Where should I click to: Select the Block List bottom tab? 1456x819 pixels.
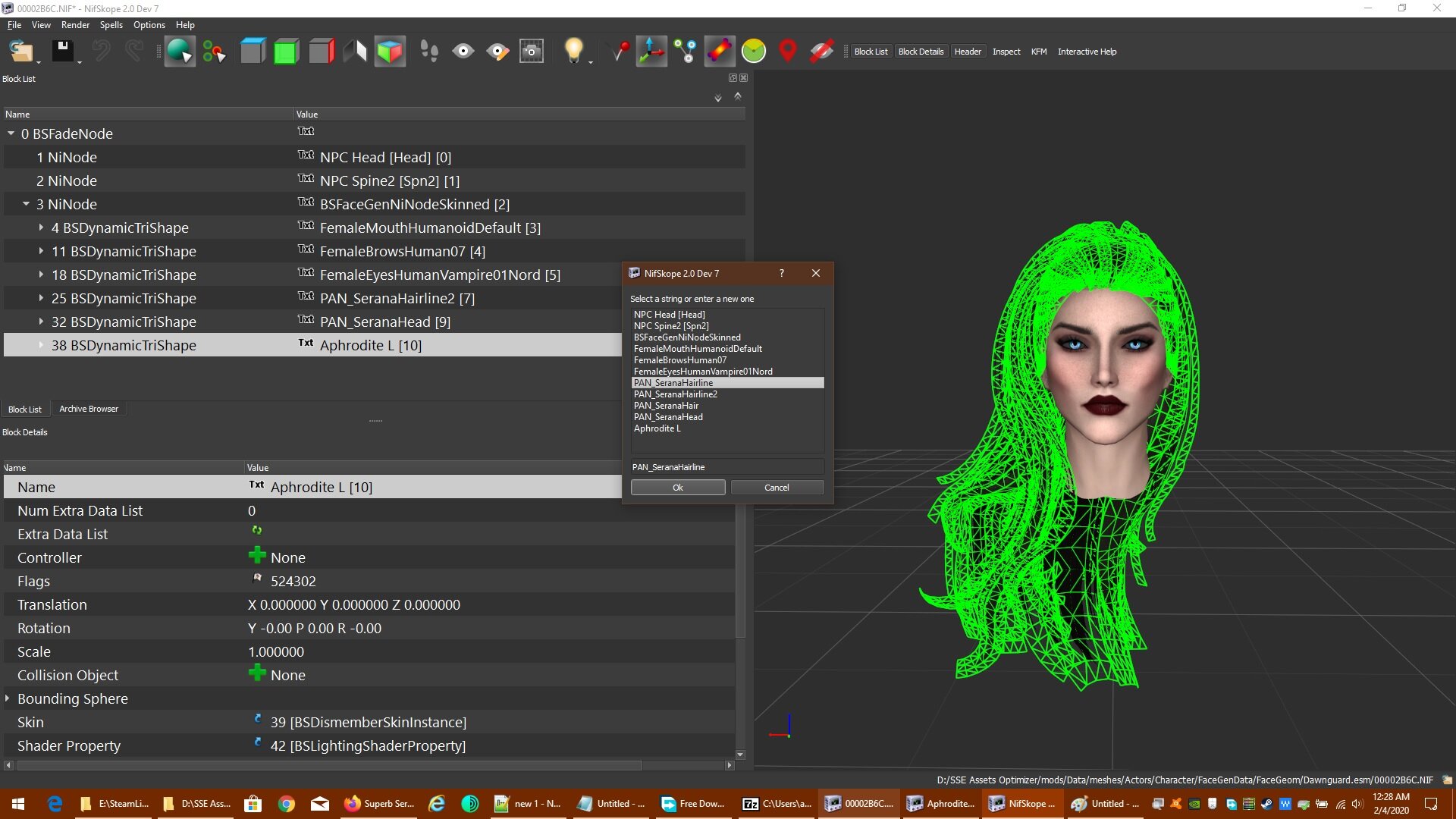click(x=25, y=409)
